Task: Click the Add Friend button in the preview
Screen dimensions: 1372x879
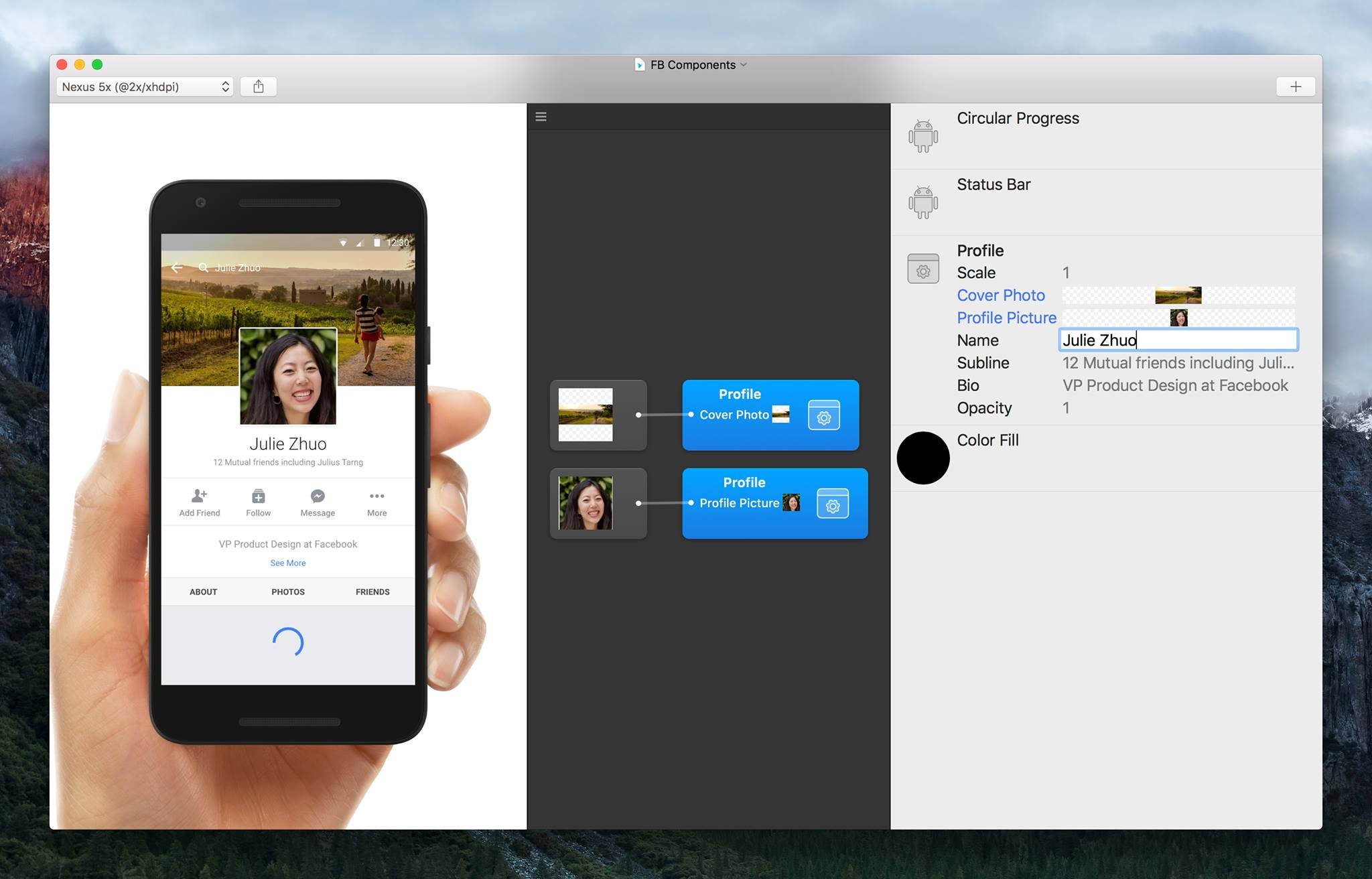Action: (x=199, y=502)
